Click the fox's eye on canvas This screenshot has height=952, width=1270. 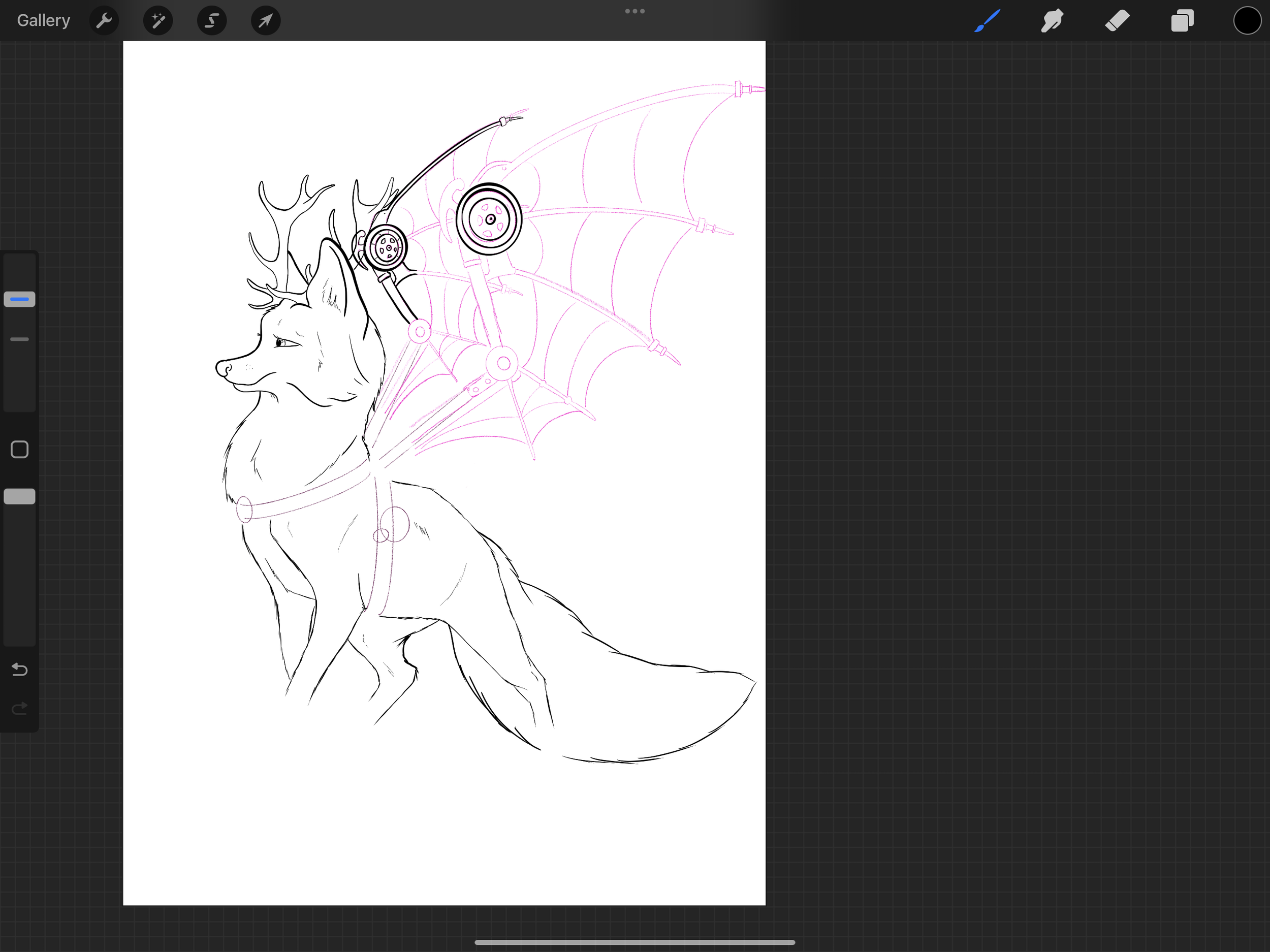pos(281,343)
